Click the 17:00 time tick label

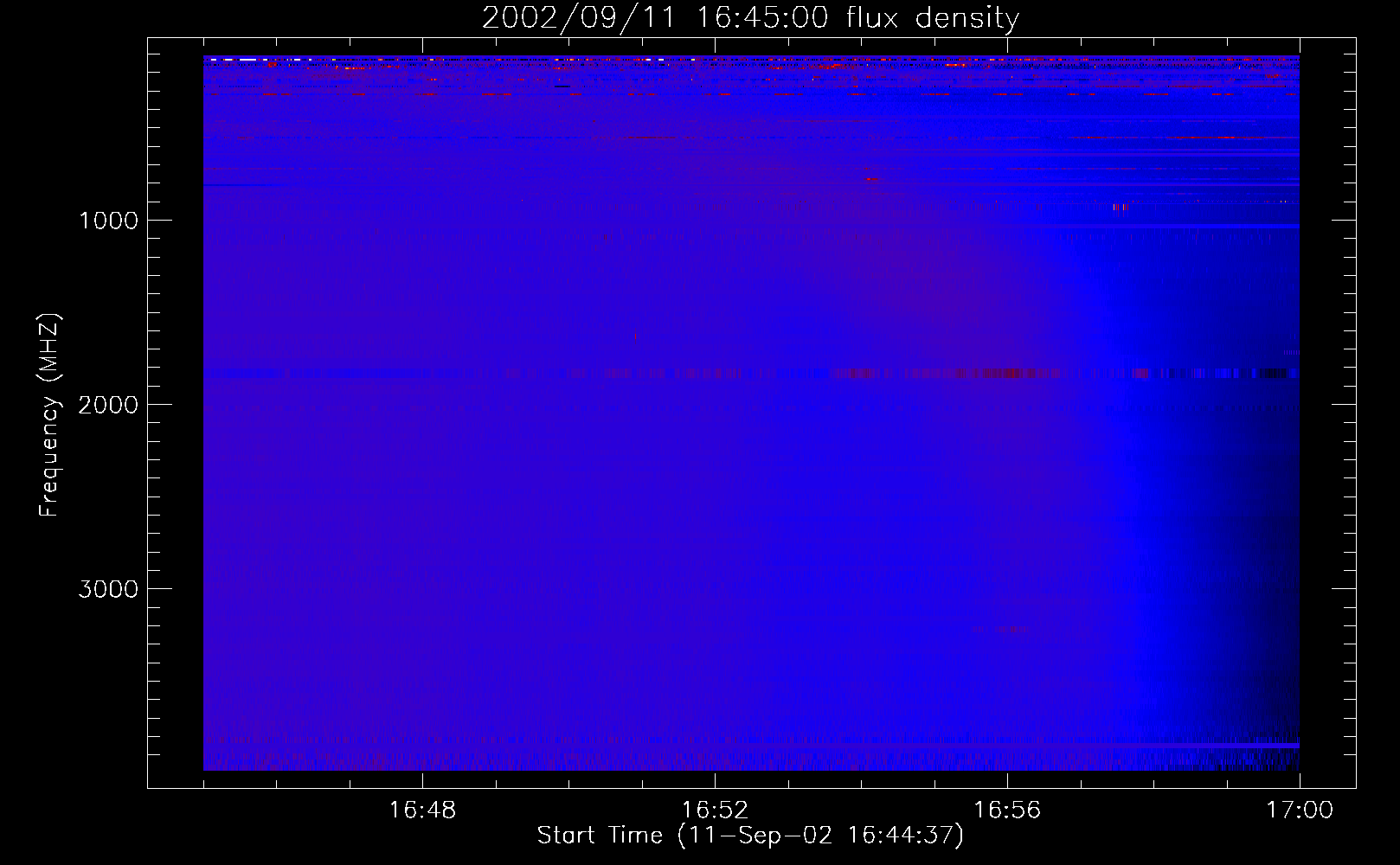click(x=1300, y=811)
